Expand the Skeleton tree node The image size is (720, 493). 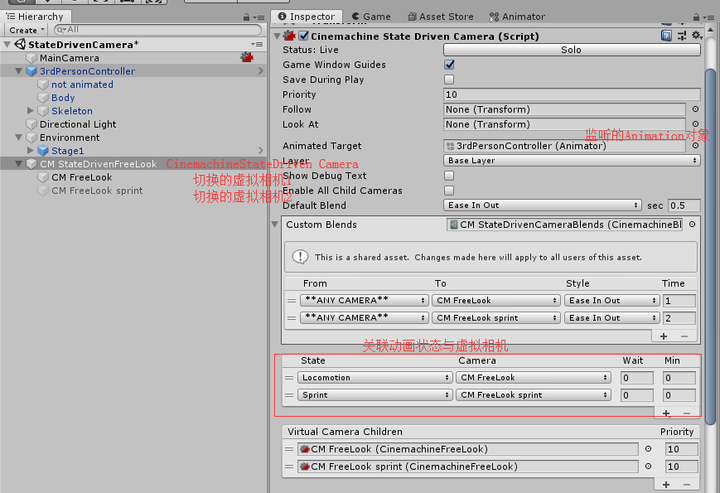[x=30, y=111]
